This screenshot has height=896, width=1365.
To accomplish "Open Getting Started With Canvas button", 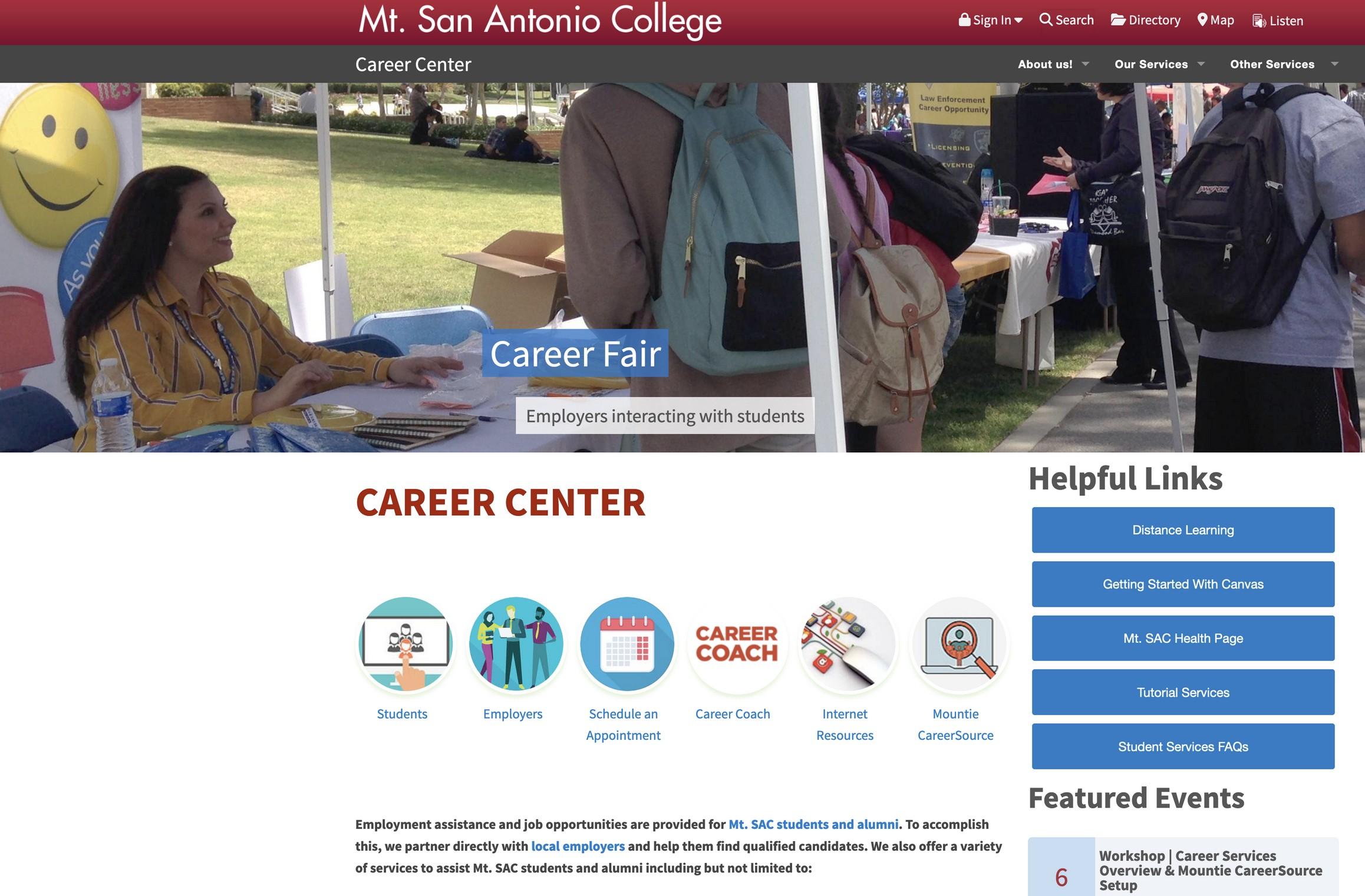I will [1183, 584].
